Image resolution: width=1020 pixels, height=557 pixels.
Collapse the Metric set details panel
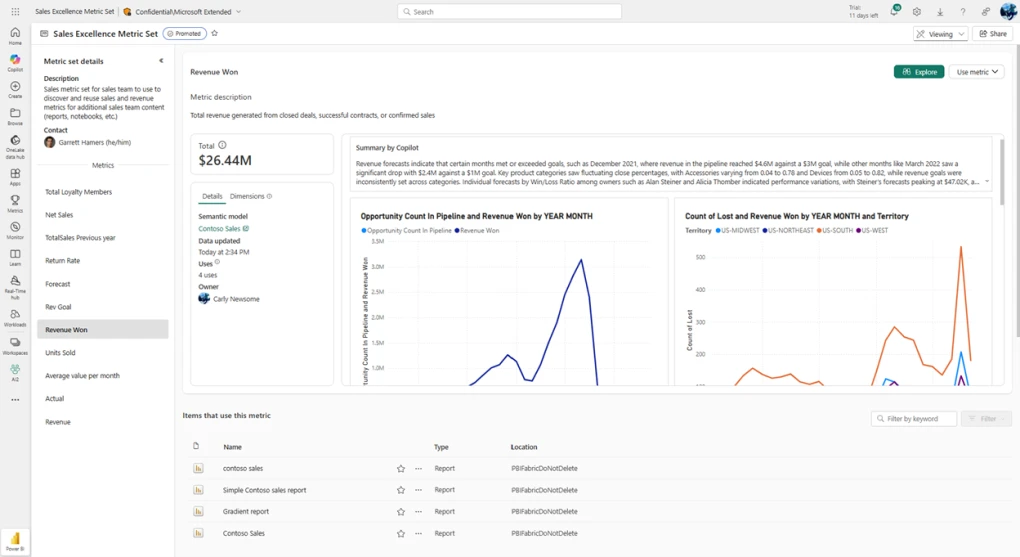coord(161,61)
